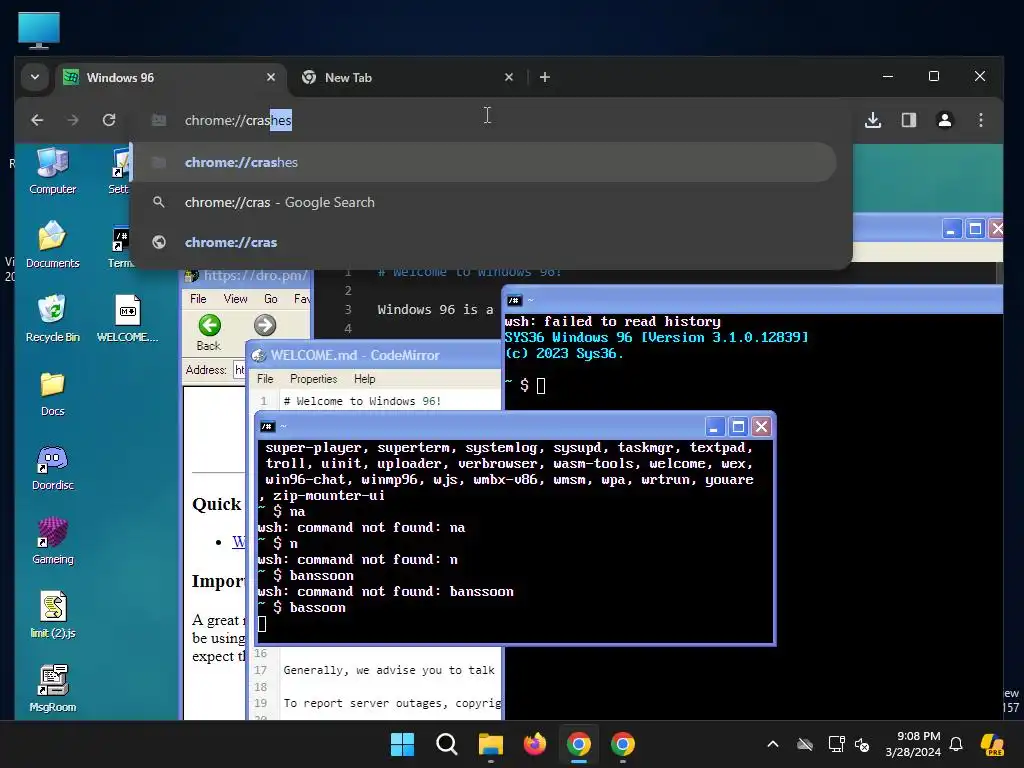Viewport: 1024px width, 768px height.
Task: Select chrome://crashes suggestion
Action: (485, 163)
